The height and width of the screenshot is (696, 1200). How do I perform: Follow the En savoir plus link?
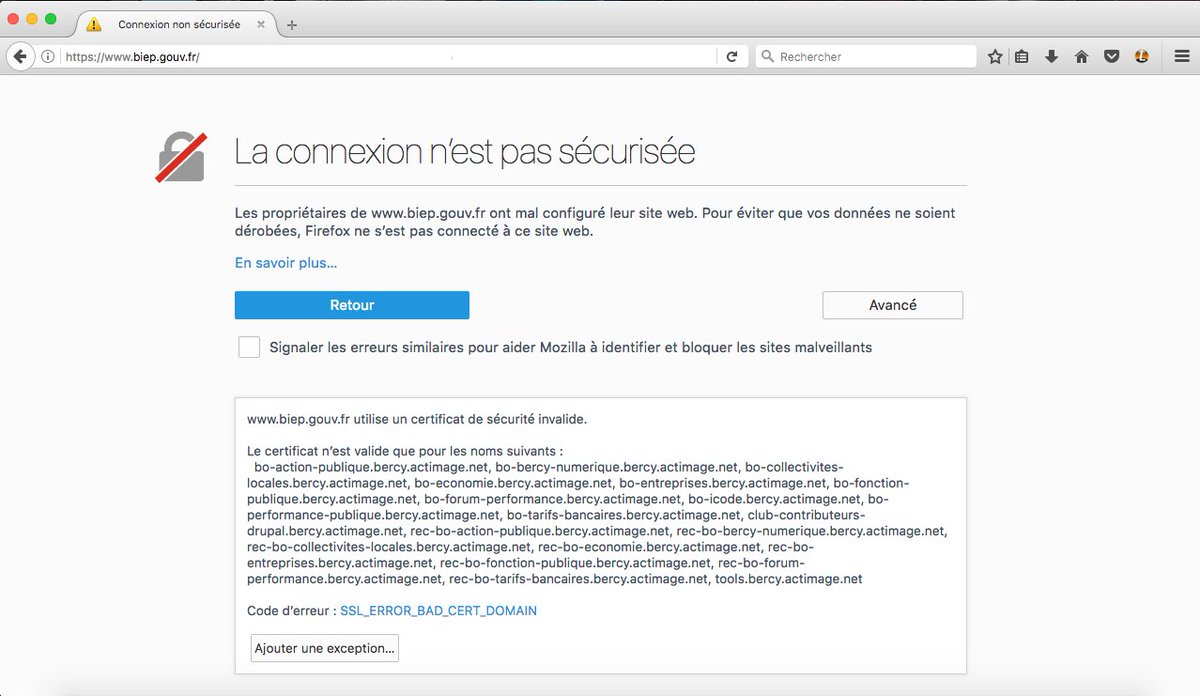coord(286,263)
